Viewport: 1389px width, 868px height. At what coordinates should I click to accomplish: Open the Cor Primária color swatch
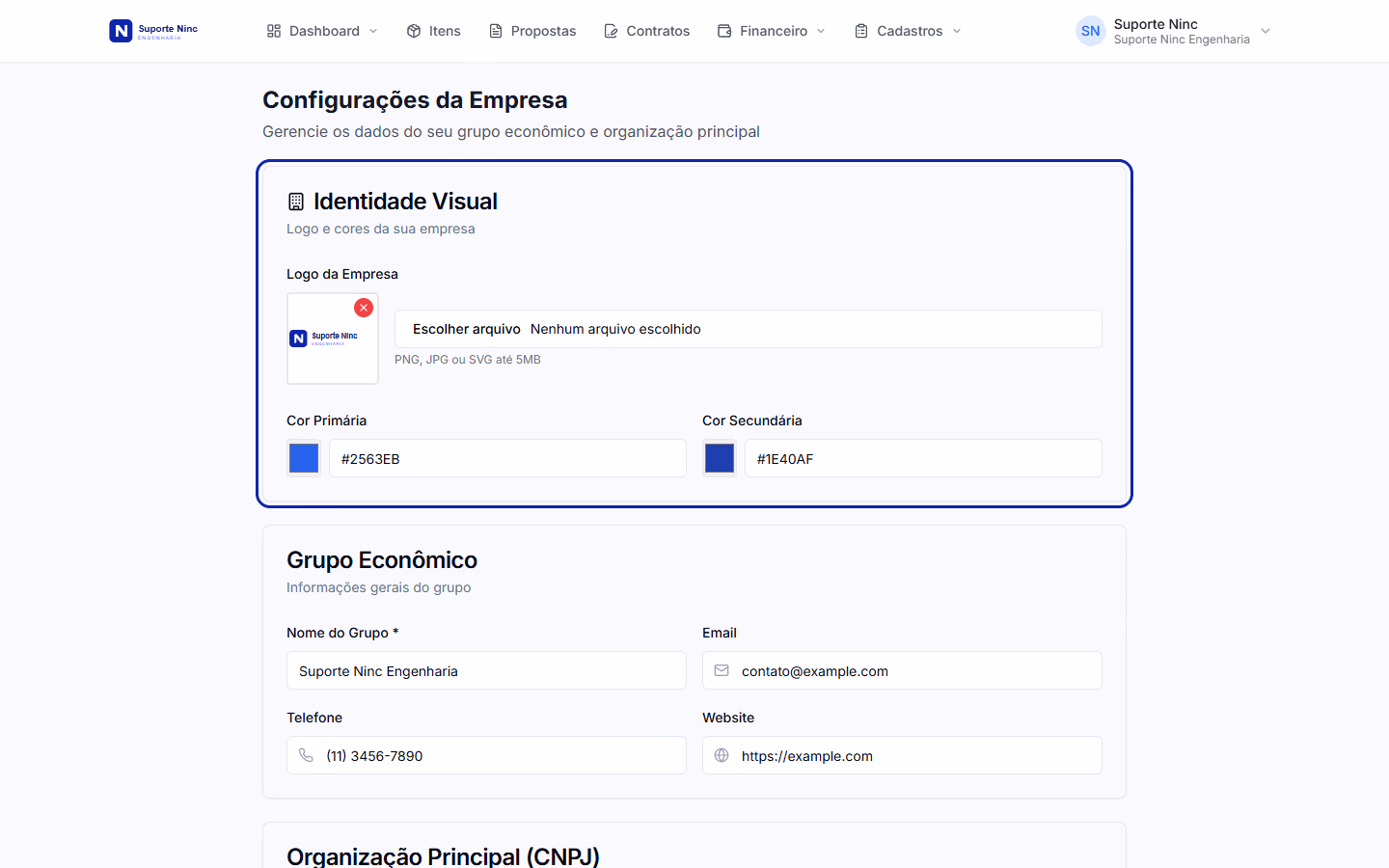304,458
